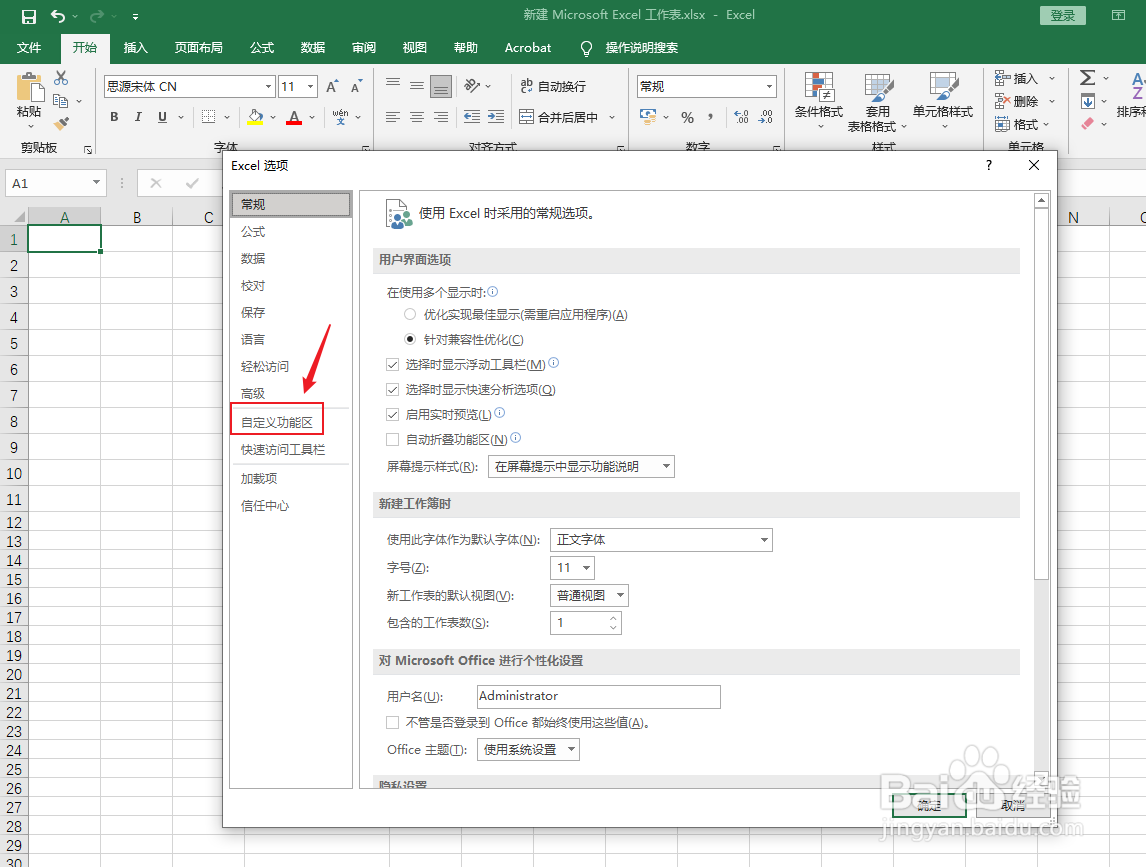Click the fill color bucket

255,117
